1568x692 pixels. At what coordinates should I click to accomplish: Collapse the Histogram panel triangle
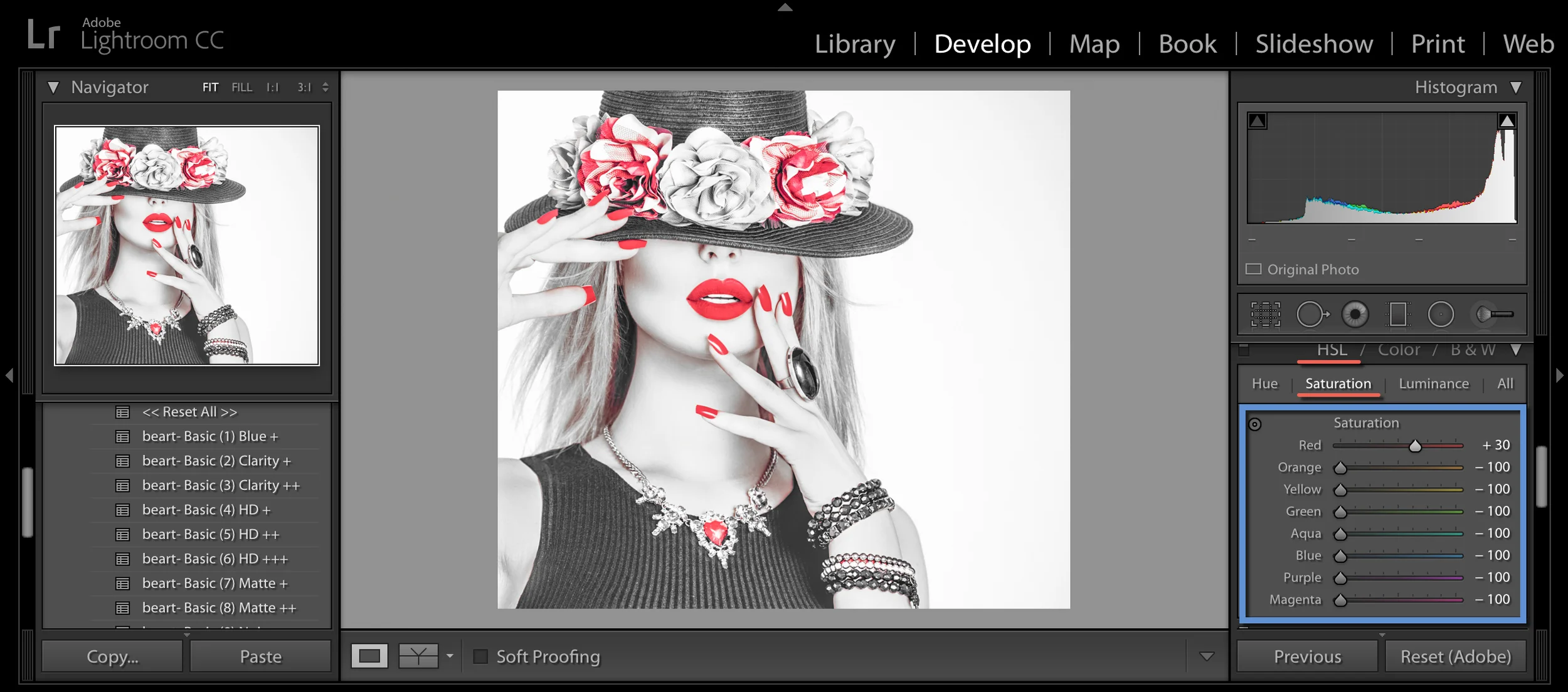[1516, 87]
